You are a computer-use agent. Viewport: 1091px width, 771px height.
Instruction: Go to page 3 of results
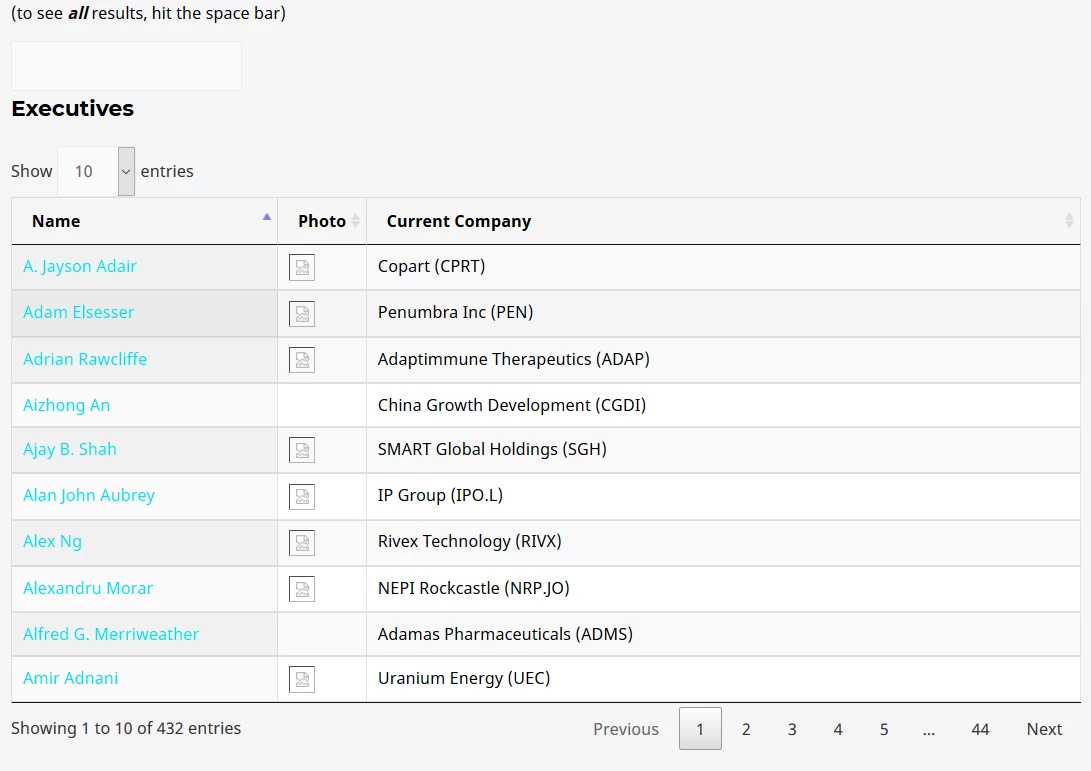[792, 729]
